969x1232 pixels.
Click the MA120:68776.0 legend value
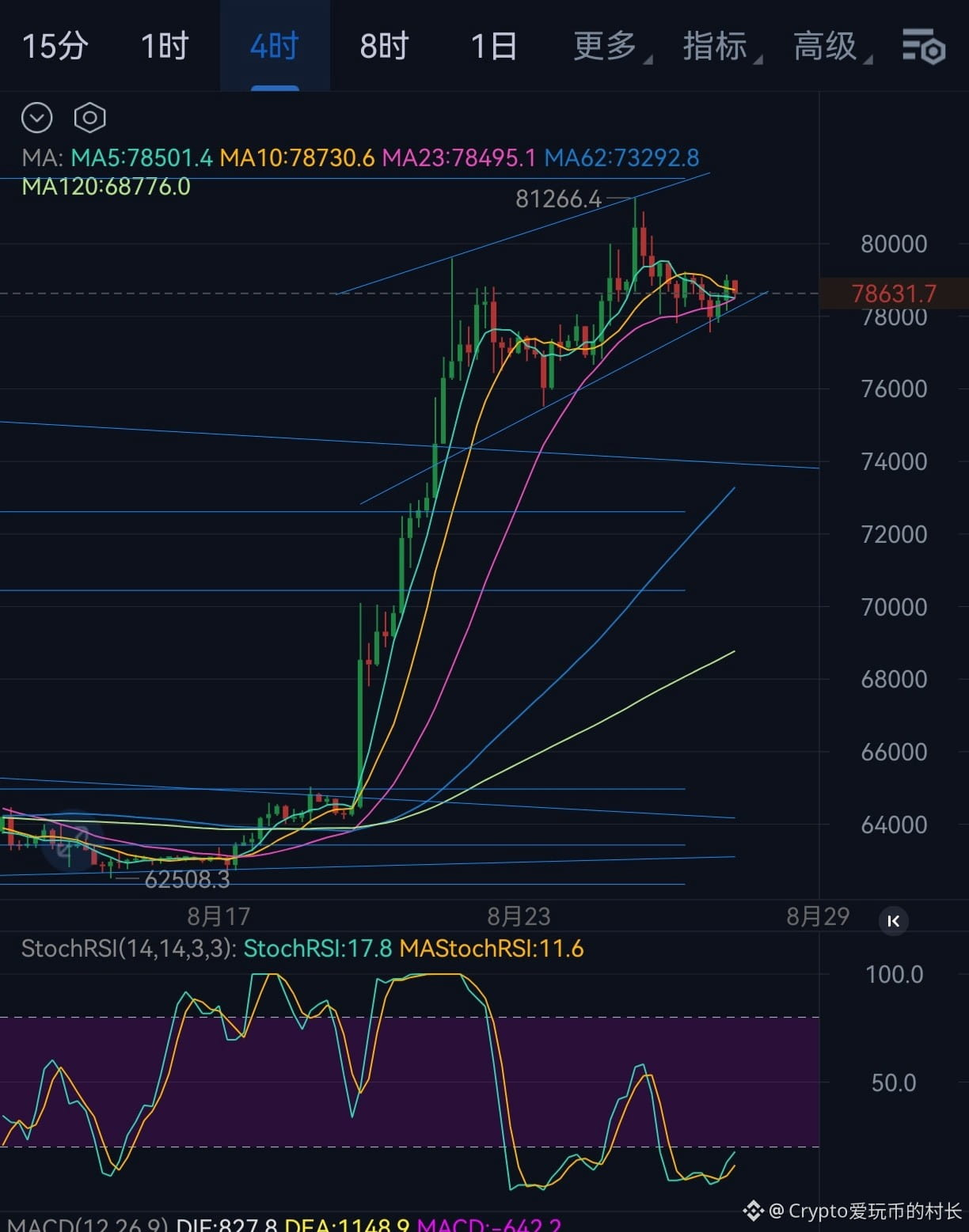coord(106,187)
